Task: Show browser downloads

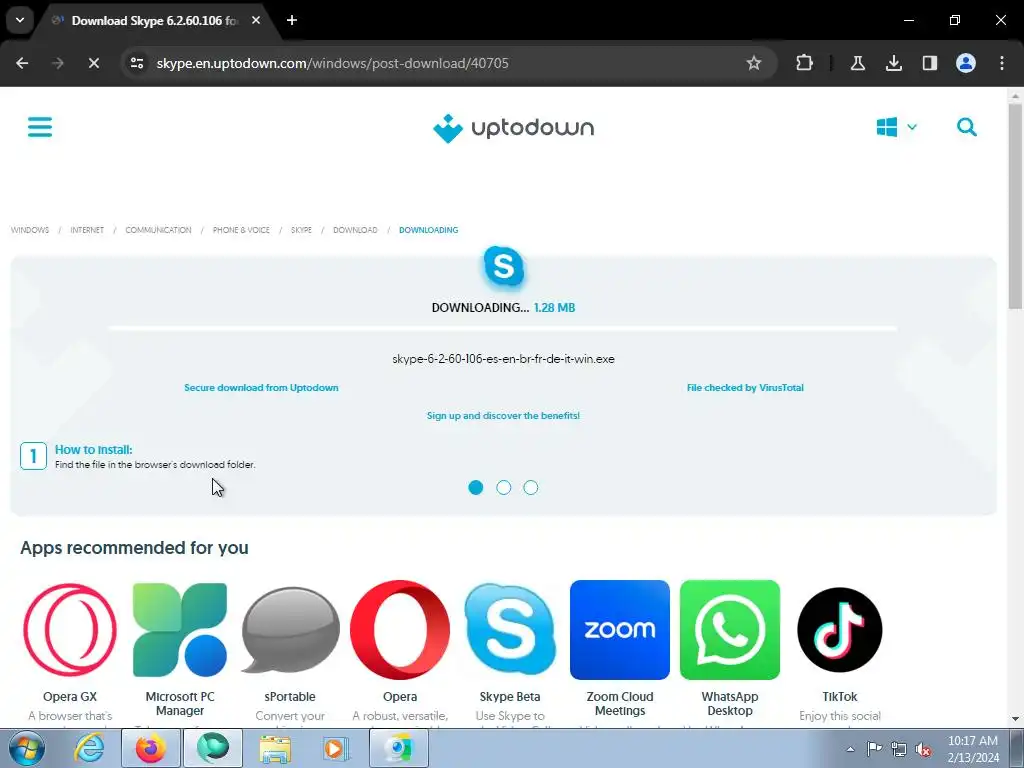Action: tap(893, 63)
